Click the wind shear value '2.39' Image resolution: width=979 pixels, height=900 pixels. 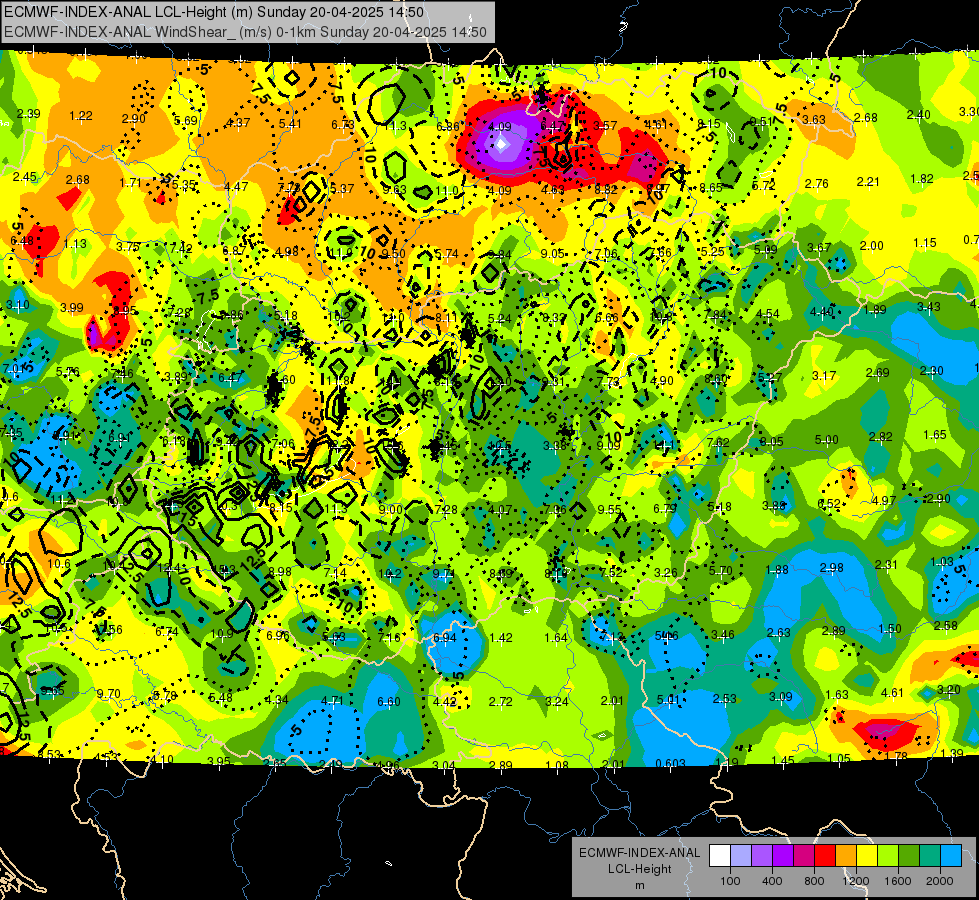click(x=29, y=114)
